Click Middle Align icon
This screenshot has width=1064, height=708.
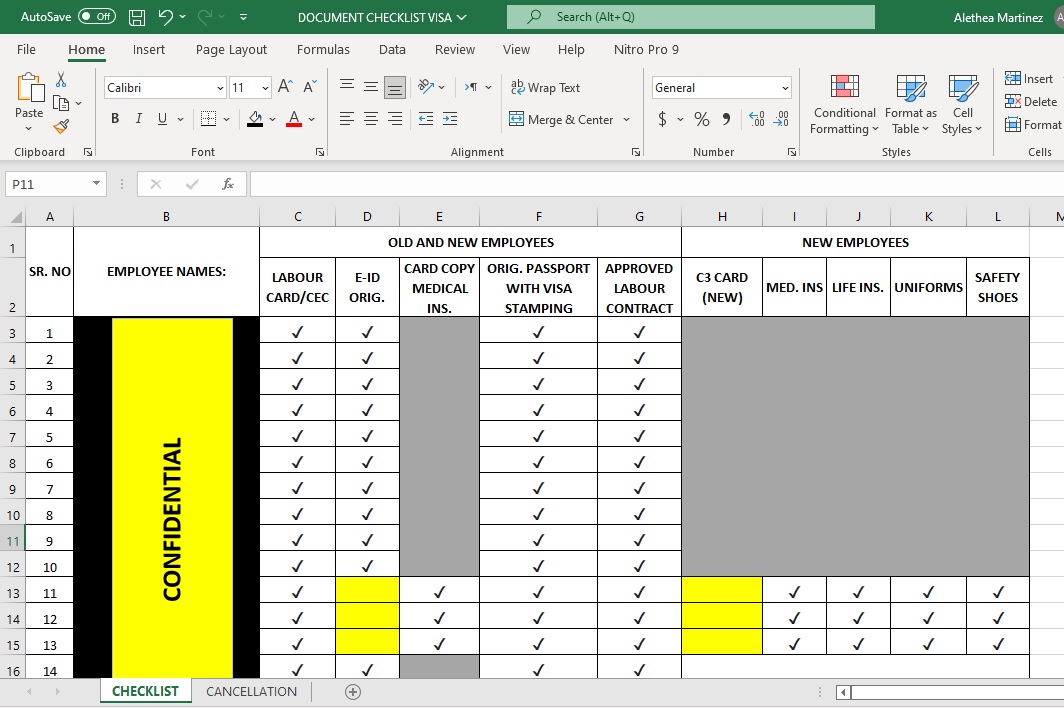tap(370, 86)
